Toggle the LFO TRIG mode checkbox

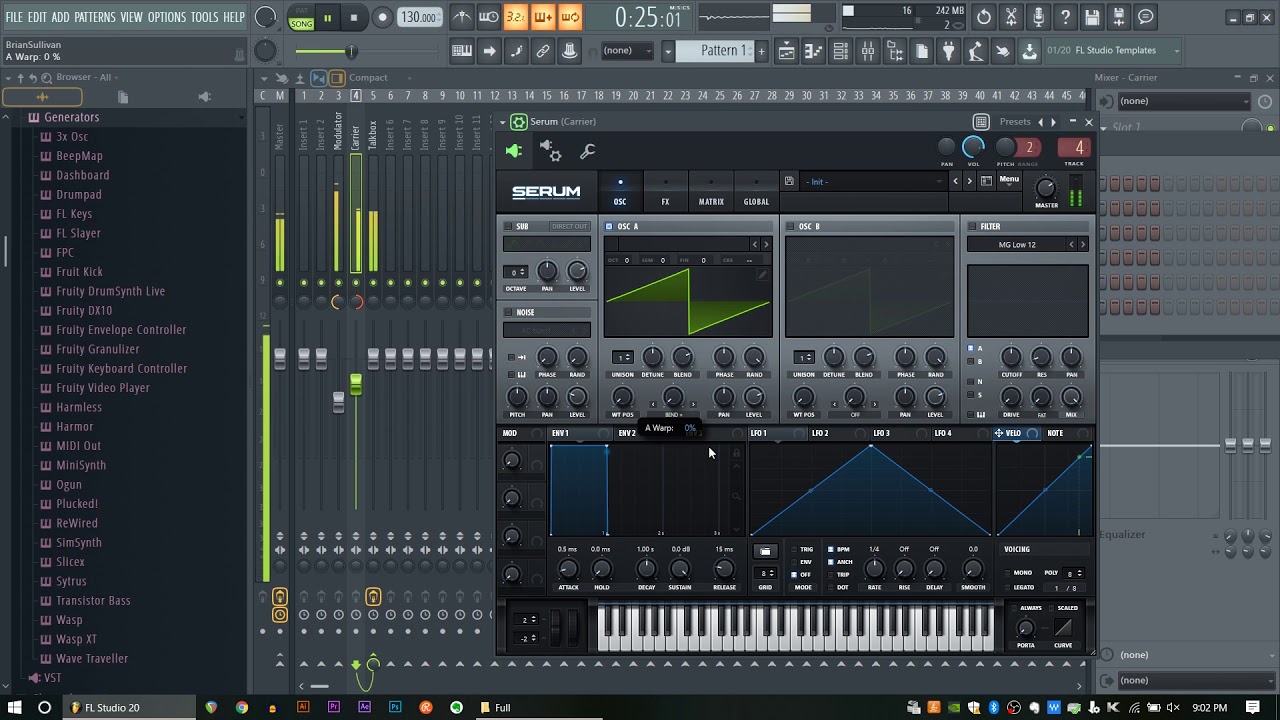[794, 549]
